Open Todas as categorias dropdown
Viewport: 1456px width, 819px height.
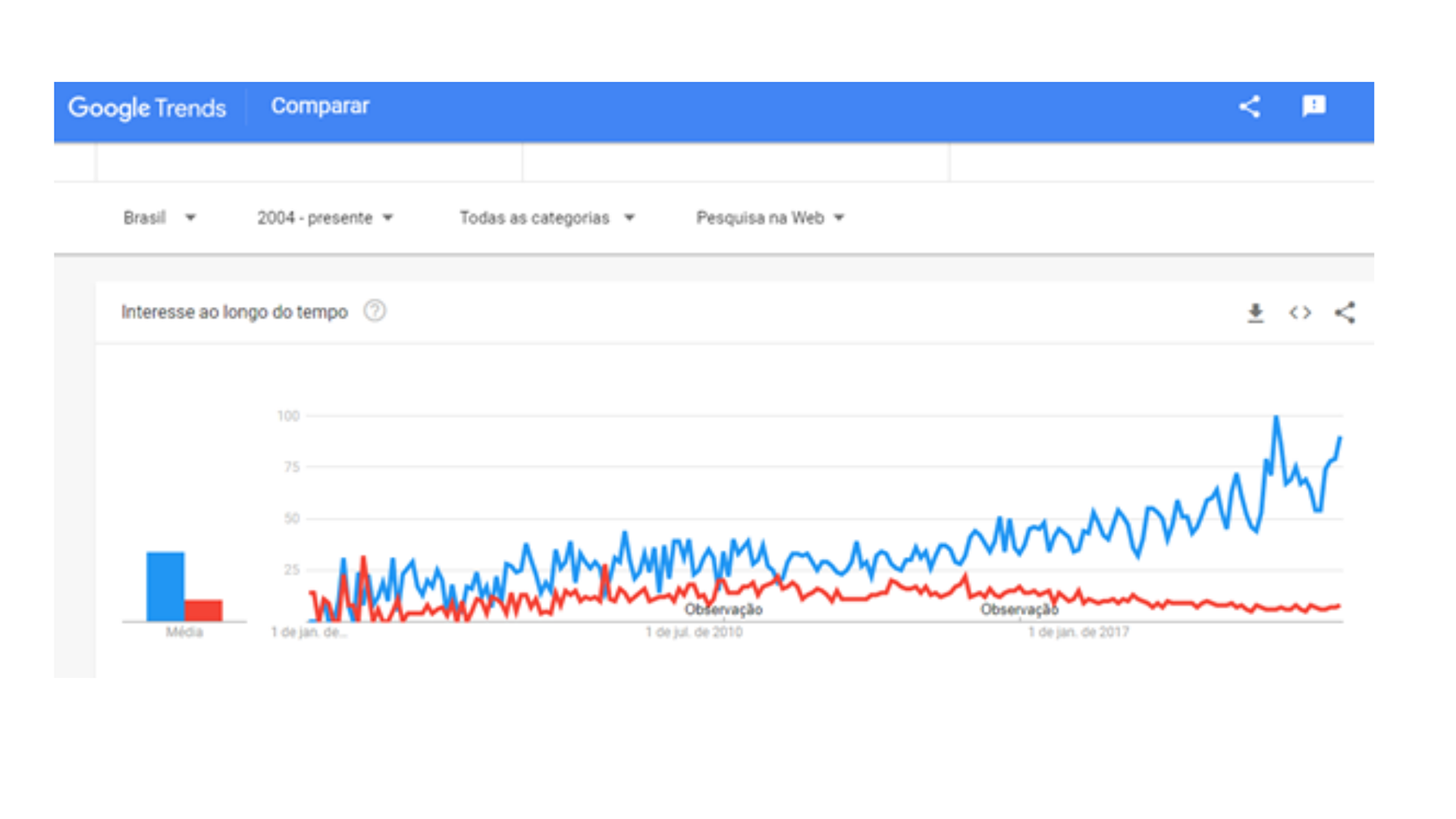546,218
